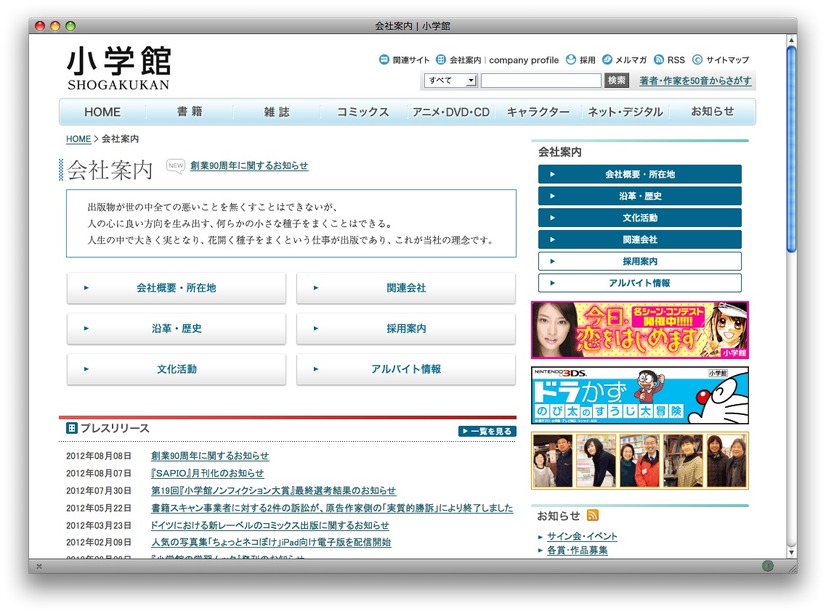Click the green window zoom button
The height and width of the screenshot is (613, 826).
pos(70,25)
